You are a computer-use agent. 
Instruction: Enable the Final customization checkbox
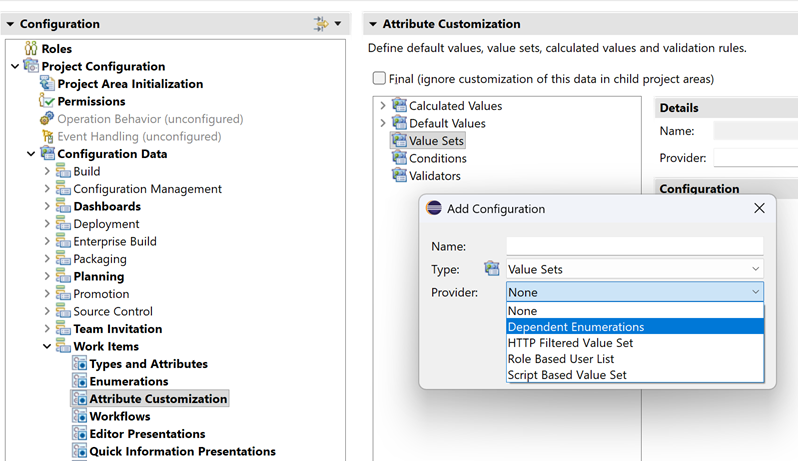[379, 78]
